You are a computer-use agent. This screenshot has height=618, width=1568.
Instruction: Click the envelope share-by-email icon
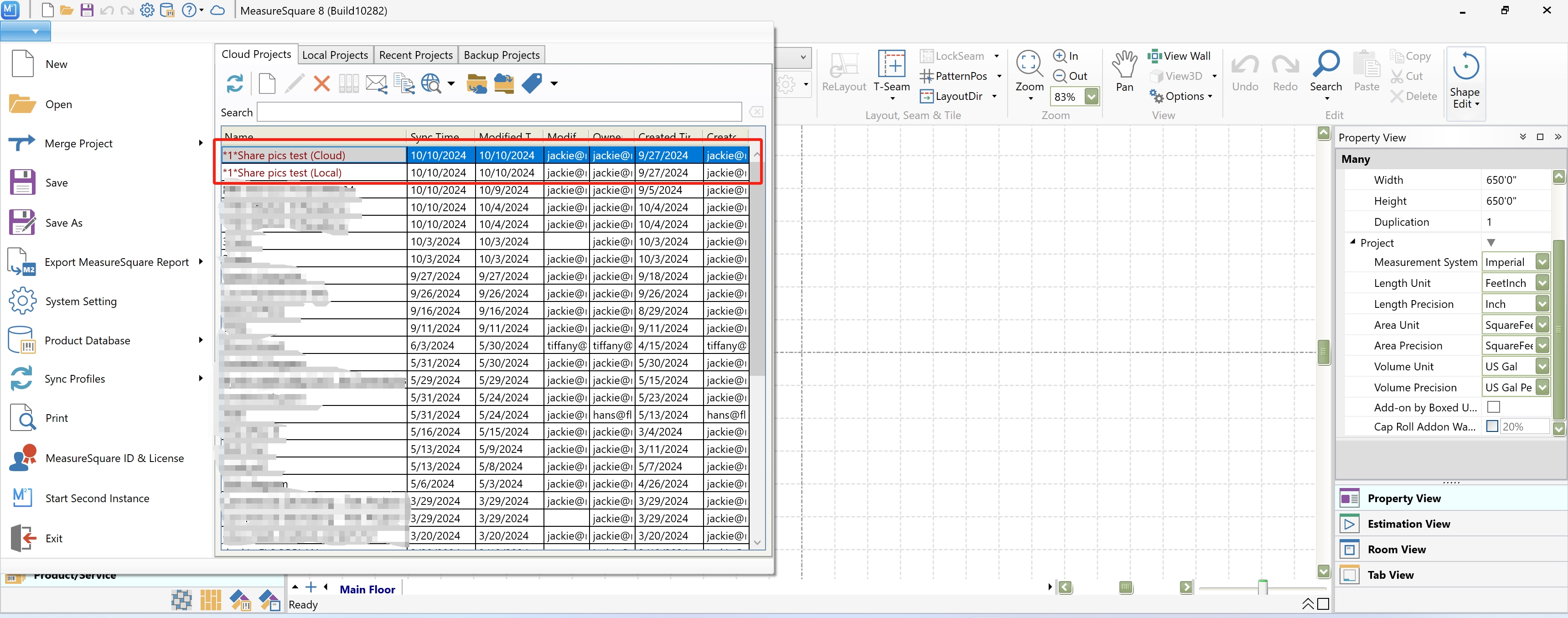click(x=376, y=83)
